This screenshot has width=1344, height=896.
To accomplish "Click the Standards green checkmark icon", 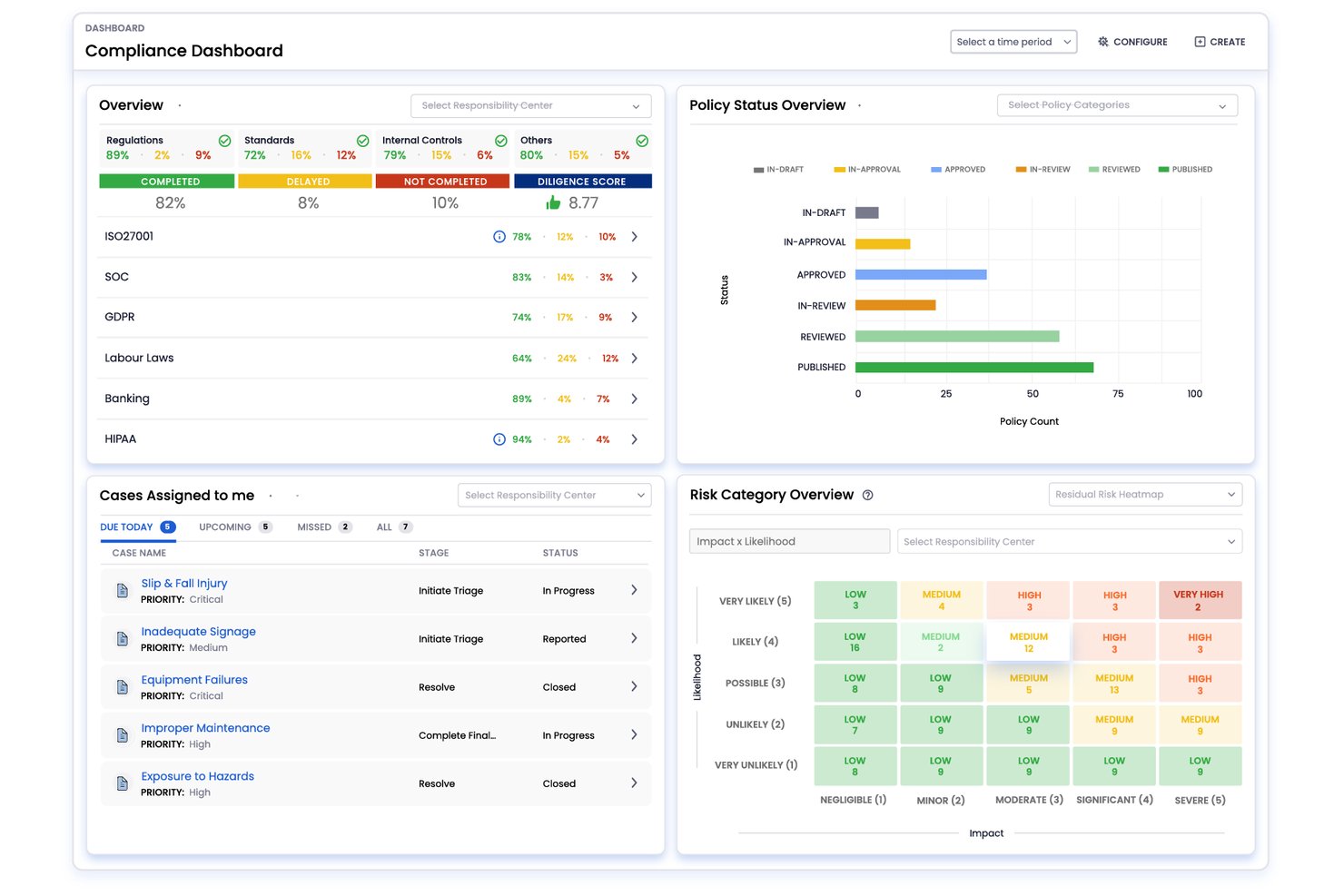I will point(362,141).
